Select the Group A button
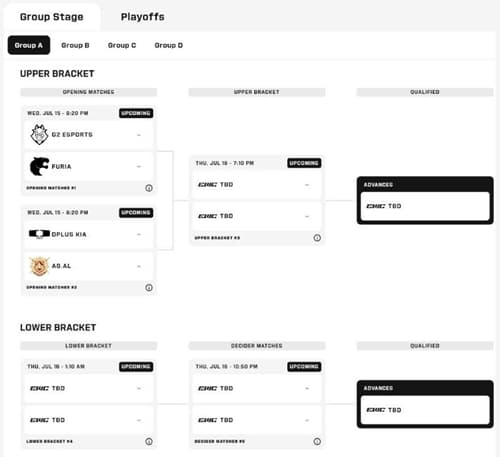The height and width of the screenshot is (457, 500). (x=29, y=45)
